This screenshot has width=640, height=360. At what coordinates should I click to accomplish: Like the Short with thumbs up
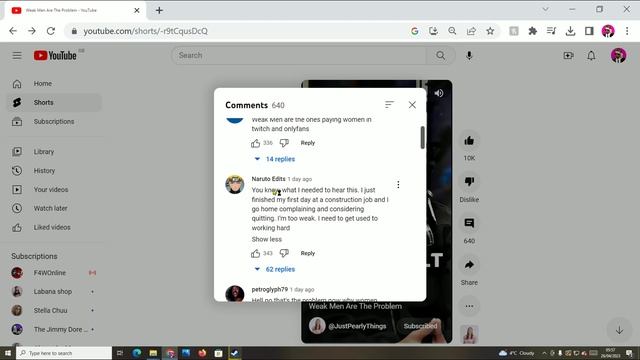pyautogui.click(x=469, y=141)
